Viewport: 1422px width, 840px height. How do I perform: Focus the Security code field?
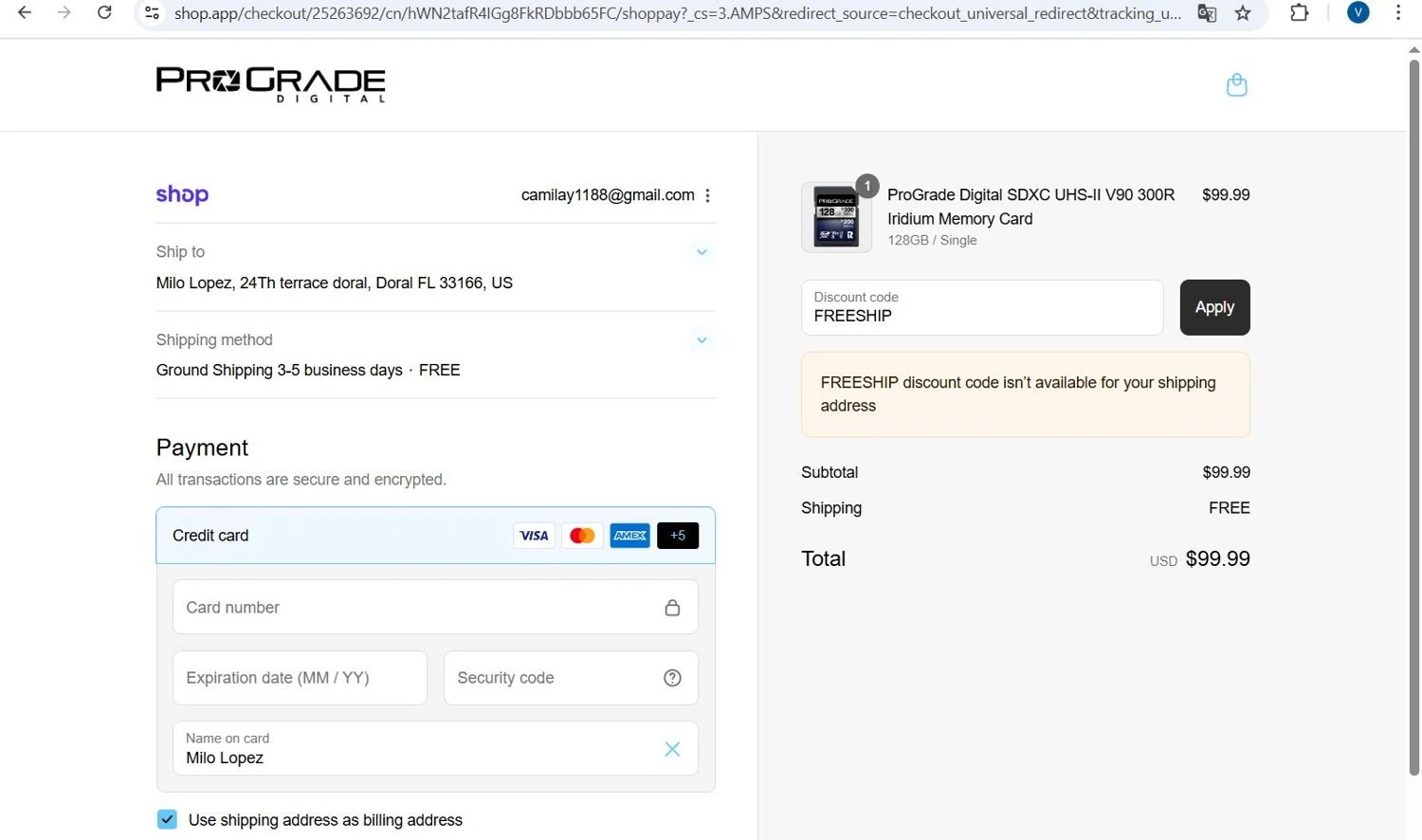(571, 678)
